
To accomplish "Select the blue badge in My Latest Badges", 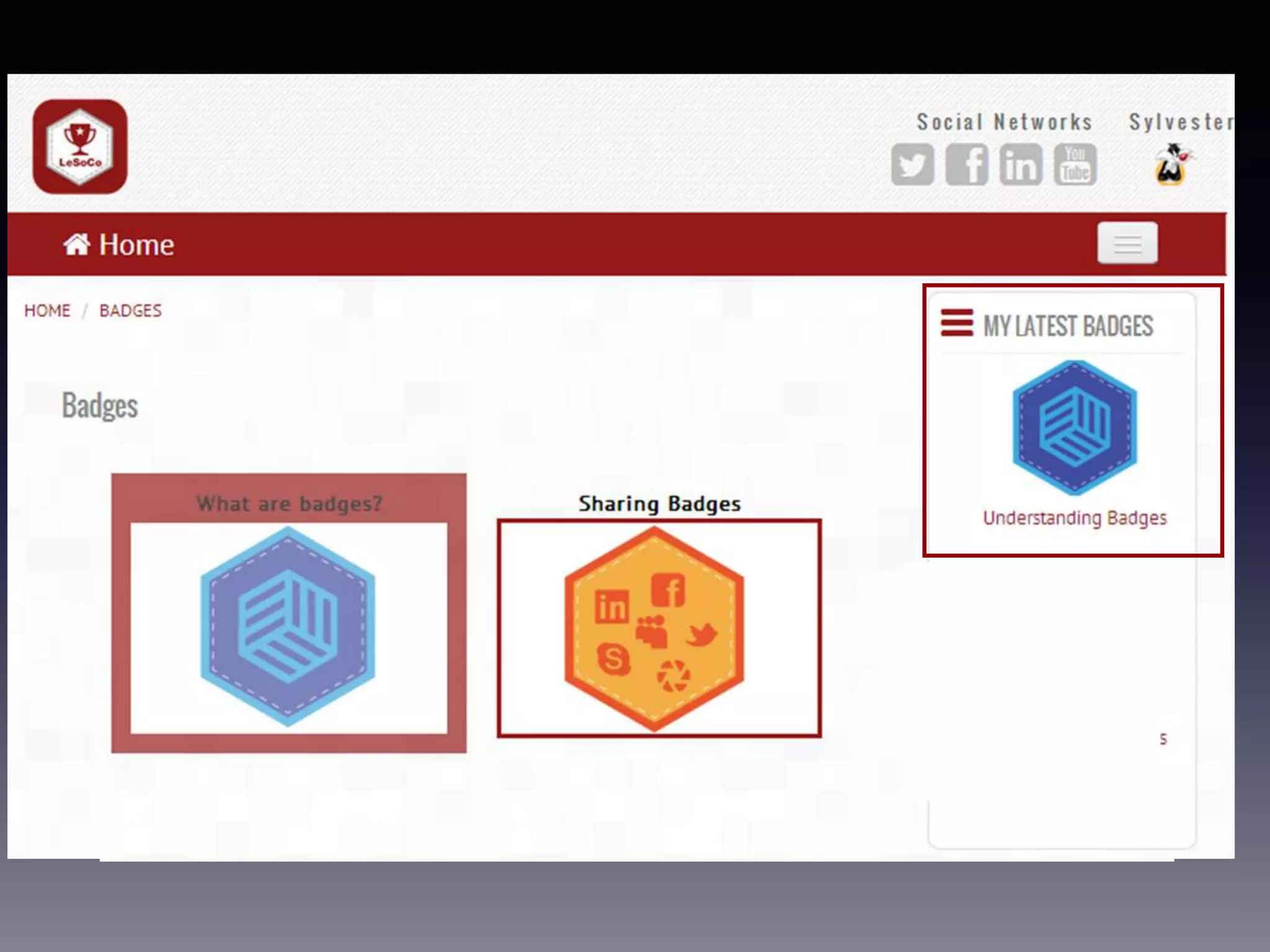I will click(1074, 428).
